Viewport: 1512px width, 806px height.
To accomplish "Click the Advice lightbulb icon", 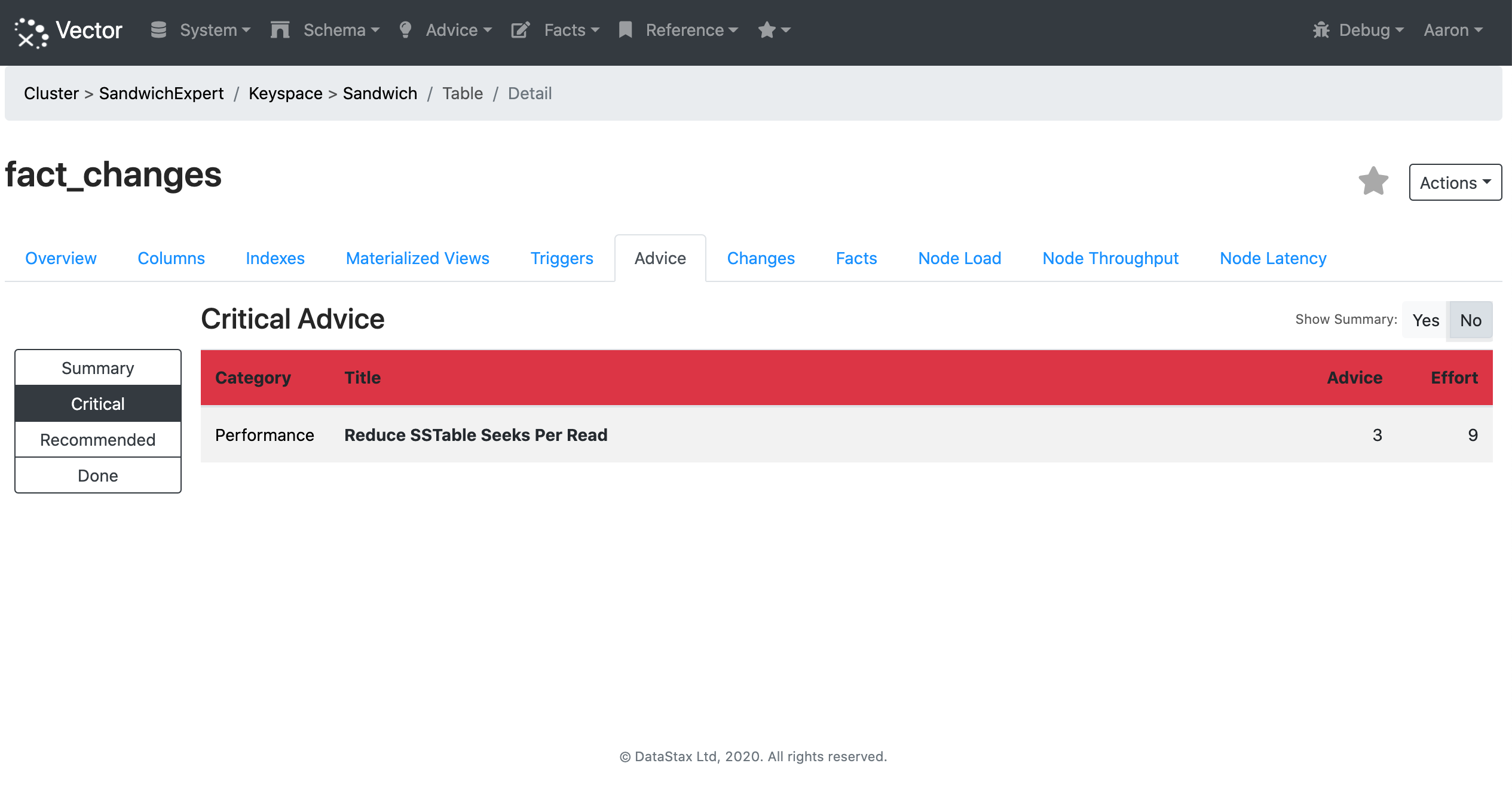I will tap(405, 30).
